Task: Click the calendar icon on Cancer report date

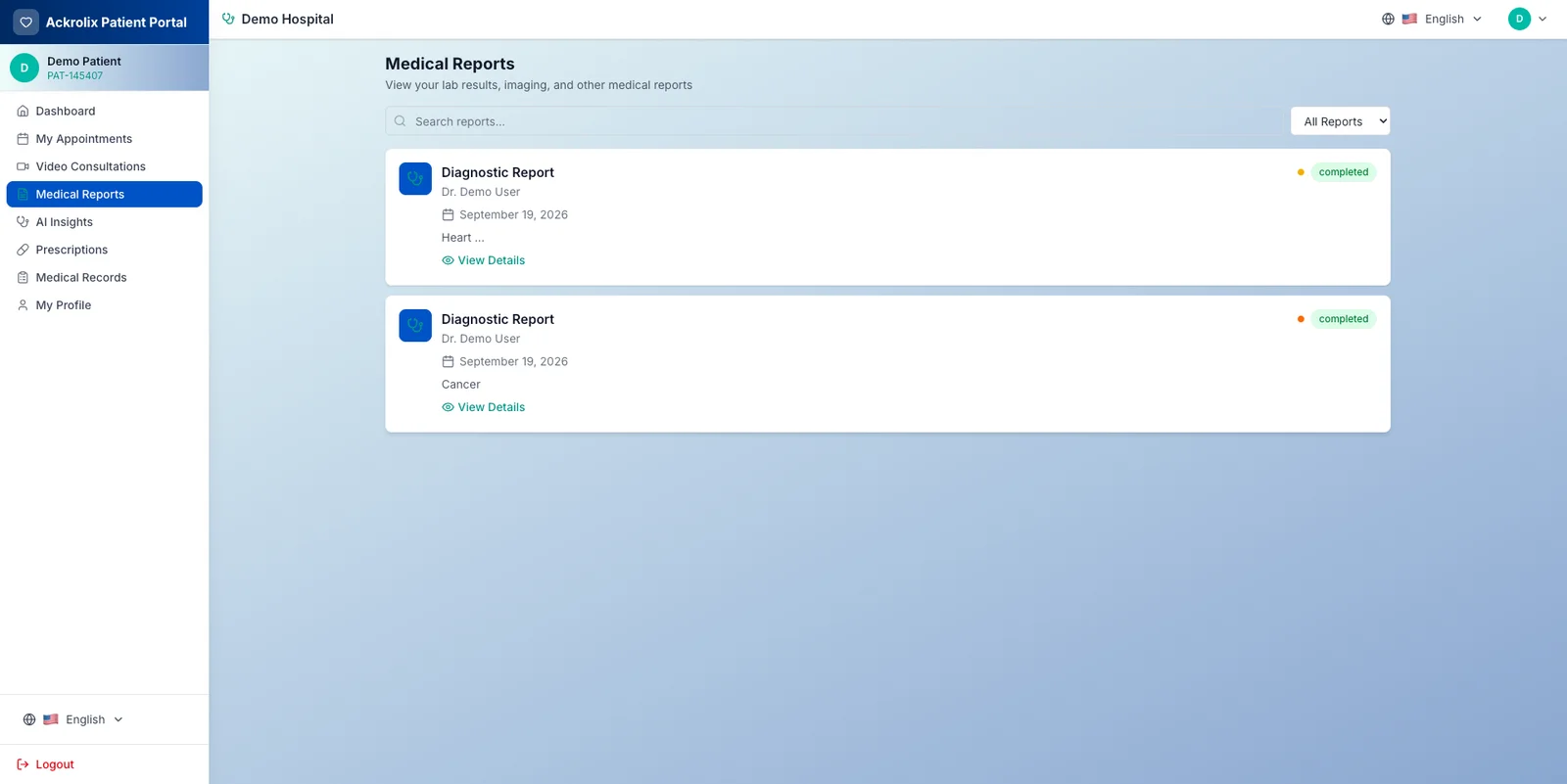Action: [x=448, y=362]
